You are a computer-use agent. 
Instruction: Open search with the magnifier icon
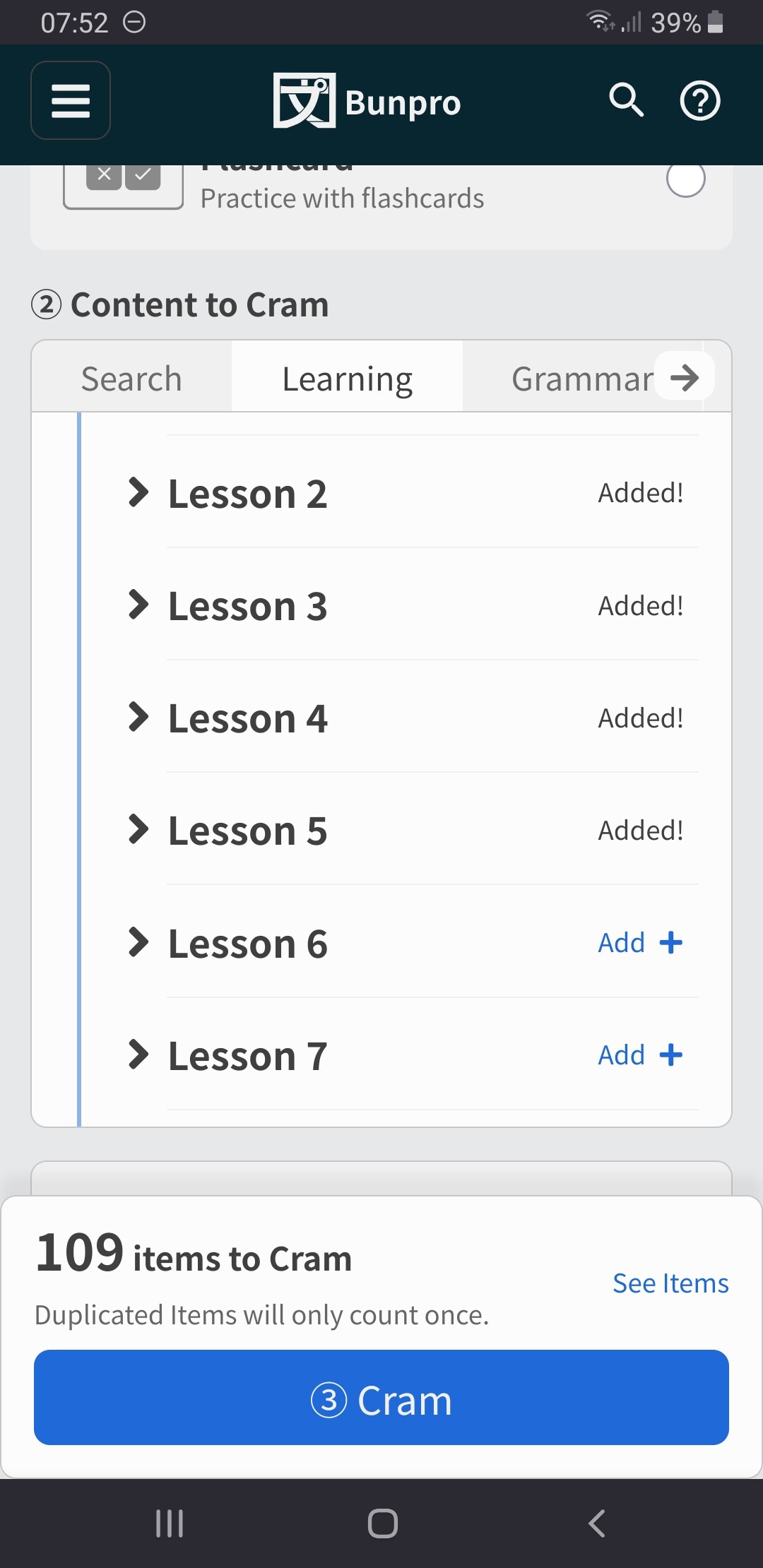[626, 100]
